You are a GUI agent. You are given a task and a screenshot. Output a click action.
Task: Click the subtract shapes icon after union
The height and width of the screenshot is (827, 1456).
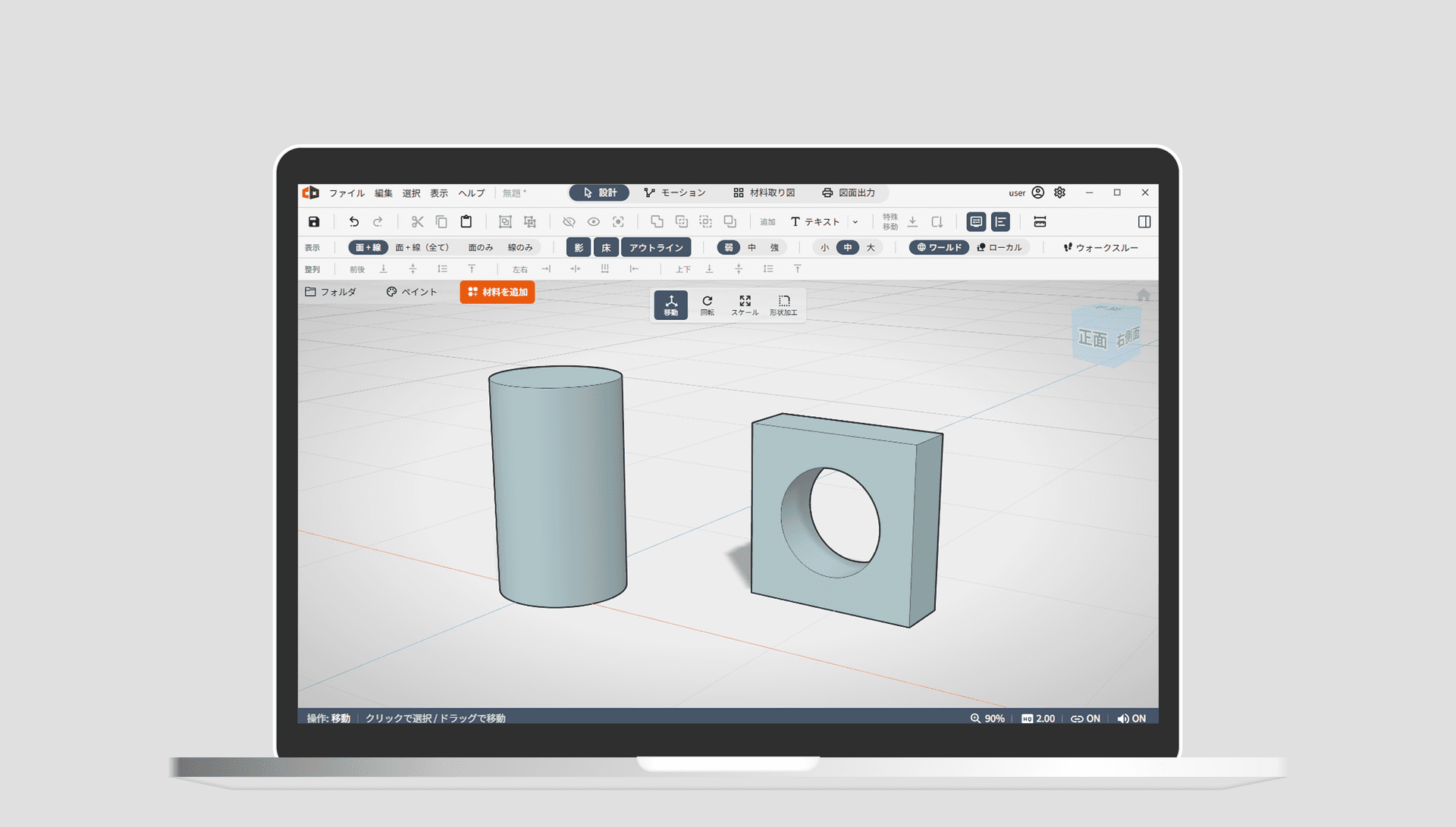coord(682,222)
